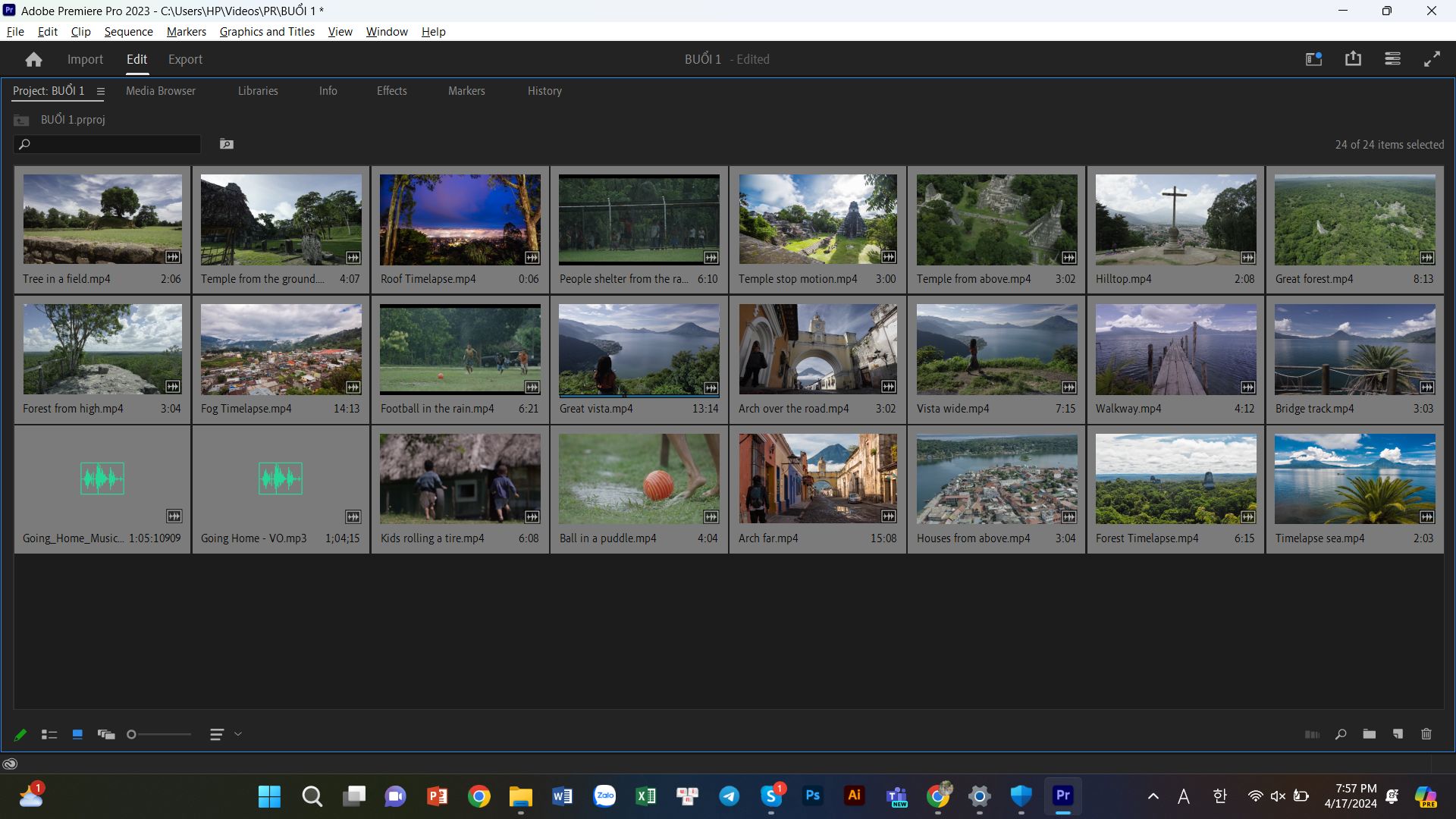The width and height of the screenshot is (1456, 819).
Task: Switch to the Media Browser tab
Action: [161, 91]
